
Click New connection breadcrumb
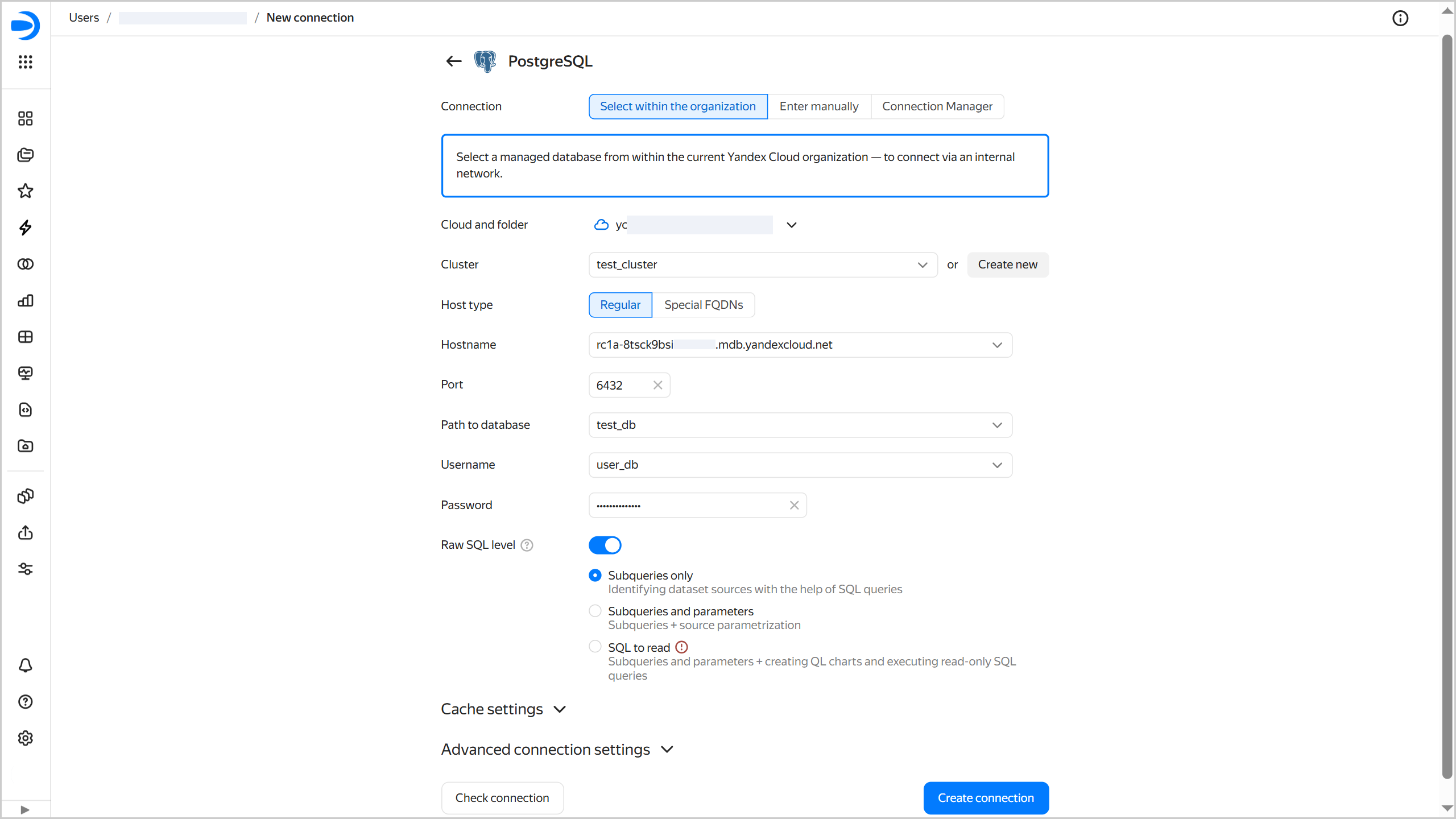coord(310,18)
